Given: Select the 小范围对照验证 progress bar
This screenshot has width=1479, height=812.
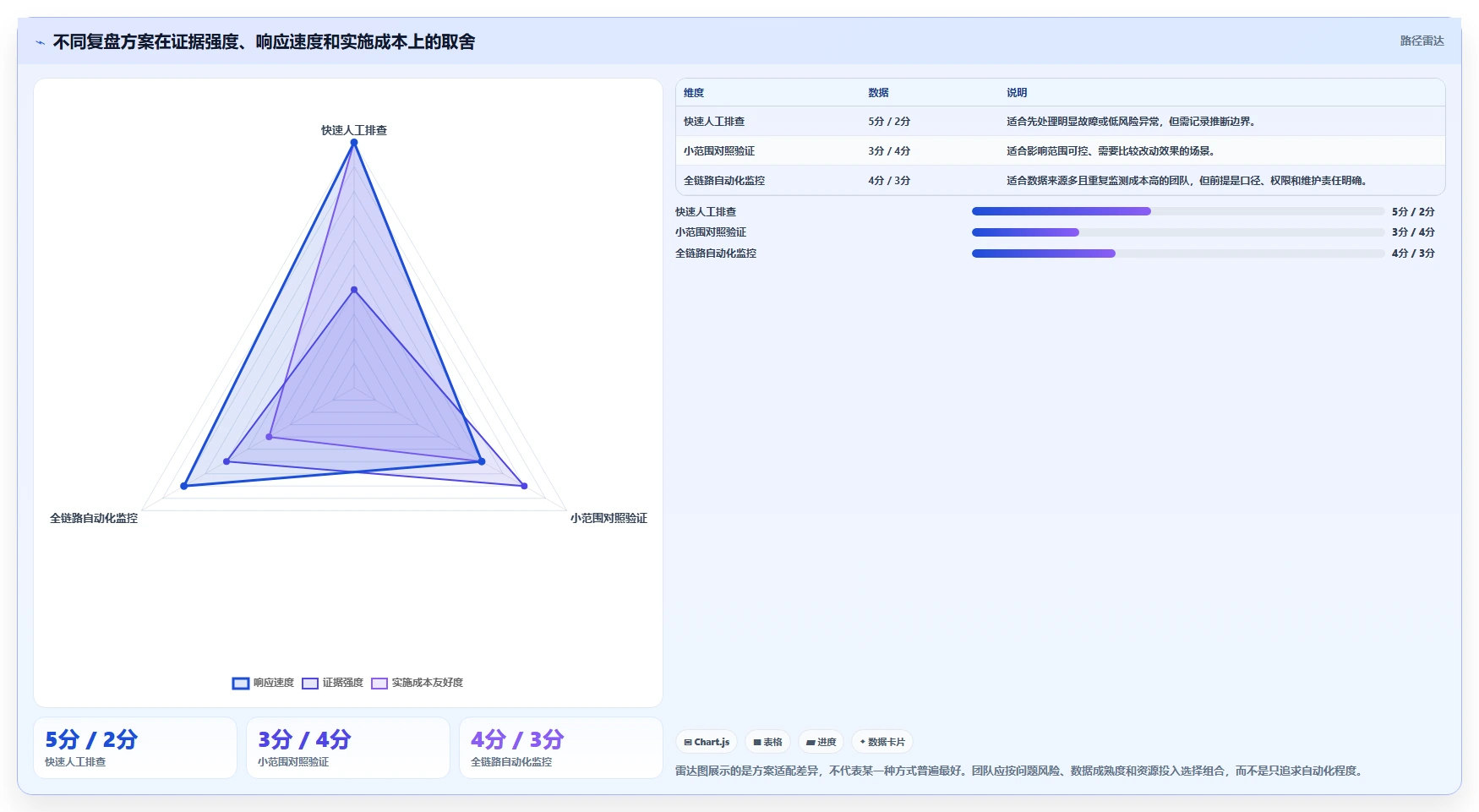Looking at the screenshot, I should tap(1178, 232).
